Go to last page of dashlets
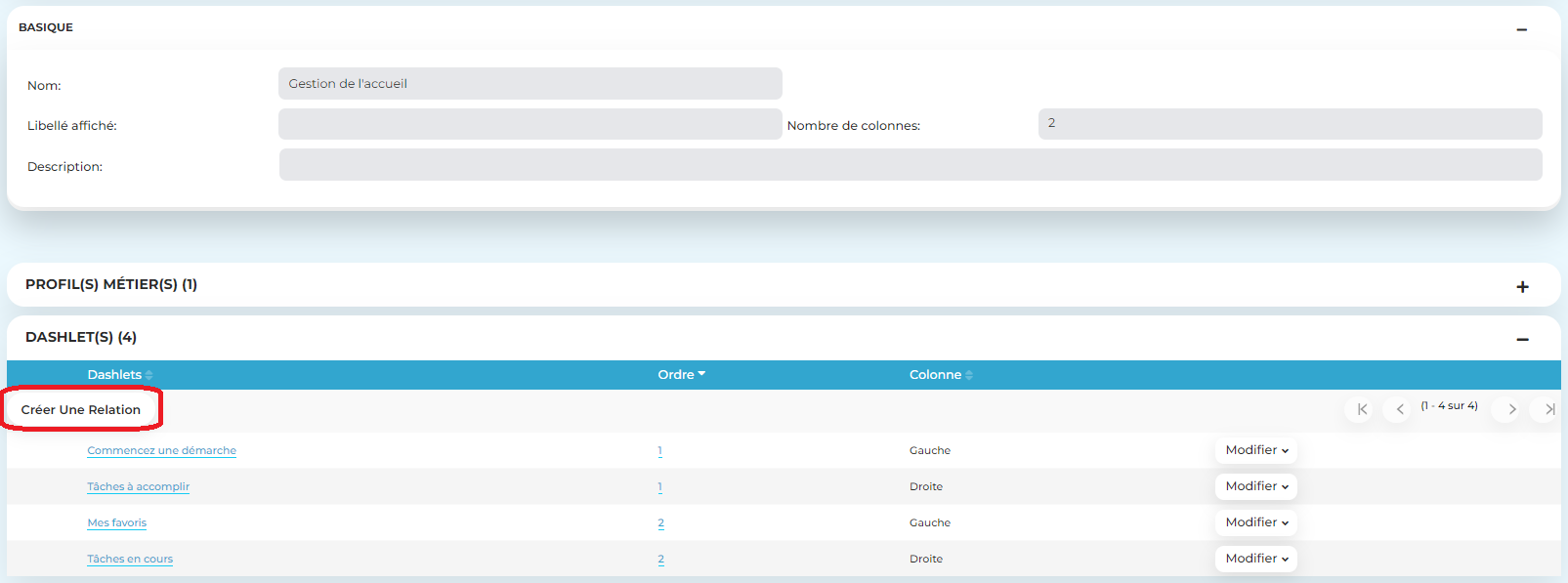 (x=1548, y=409)
